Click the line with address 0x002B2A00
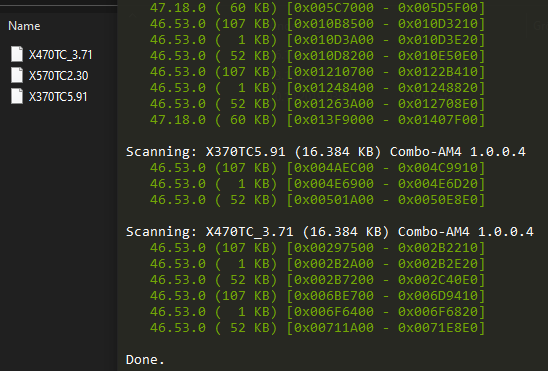This screenshot has height=371, width=548. coord(317,264)
